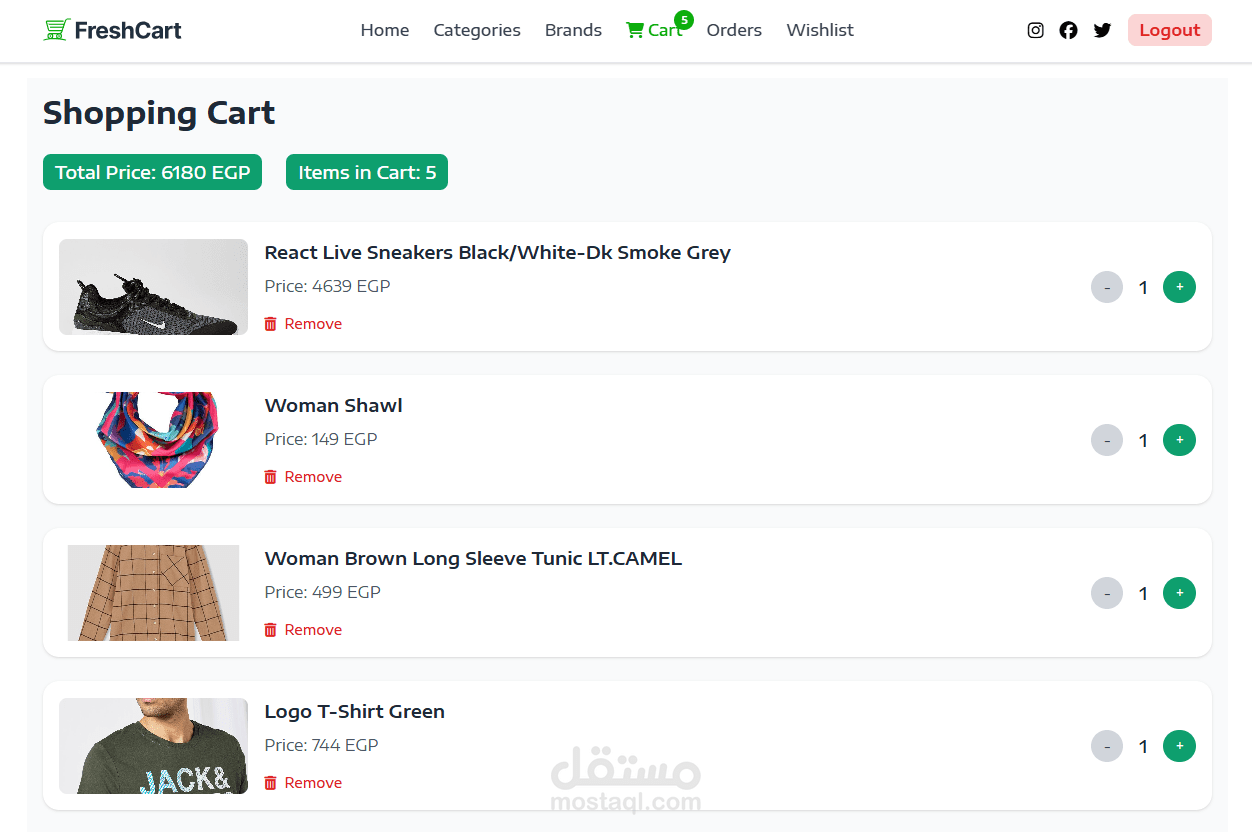
Task: Click the React Live Sneakers product thumbnail
Action: [153, 287]
